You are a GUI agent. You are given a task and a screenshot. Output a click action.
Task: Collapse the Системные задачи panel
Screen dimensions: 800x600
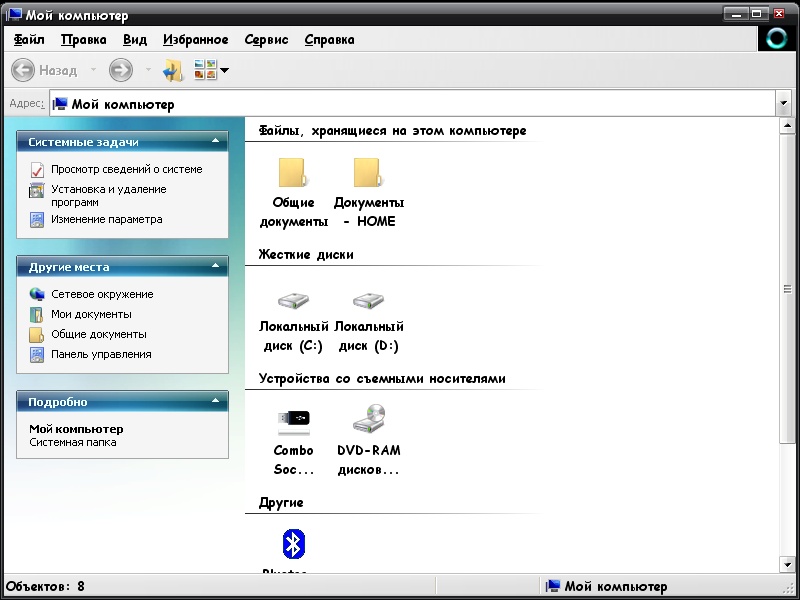click(x=215, y=141)
